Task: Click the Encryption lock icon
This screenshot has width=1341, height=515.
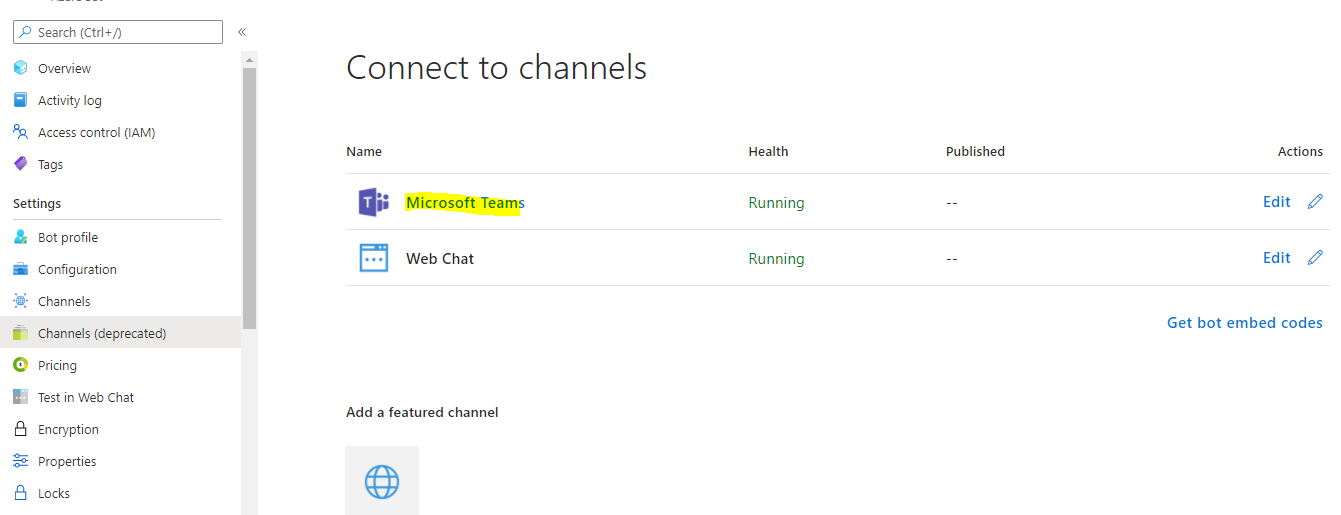Action: (x=20, y=429)
